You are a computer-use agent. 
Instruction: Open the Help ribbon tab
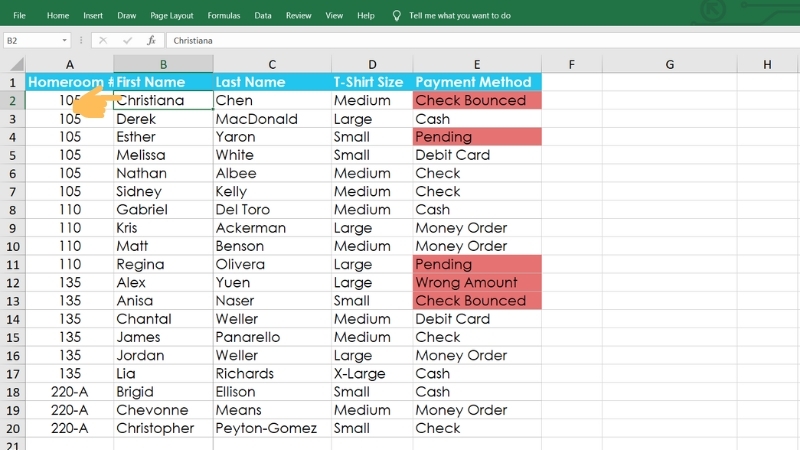[x=365, y=15]
